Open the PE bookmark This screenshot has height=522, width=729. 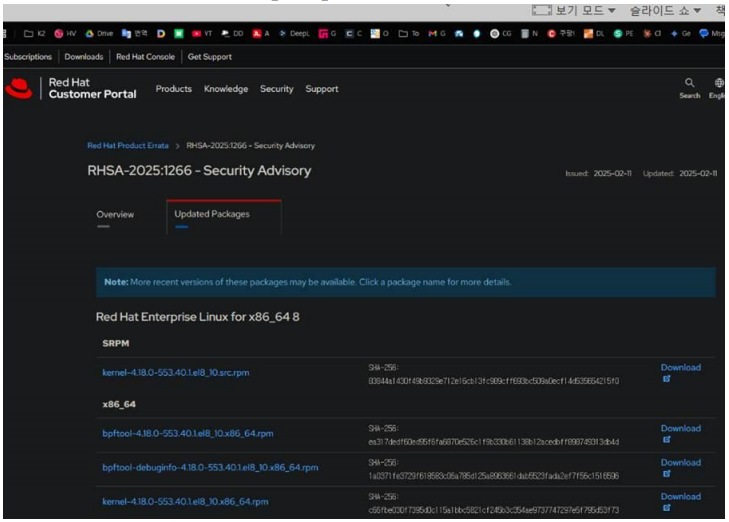pos(623,33)
